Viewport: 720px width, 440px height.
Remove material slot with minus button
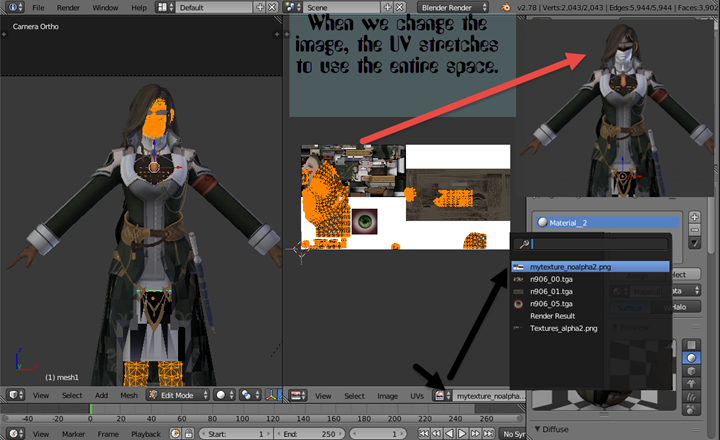(x=694, y=229)
